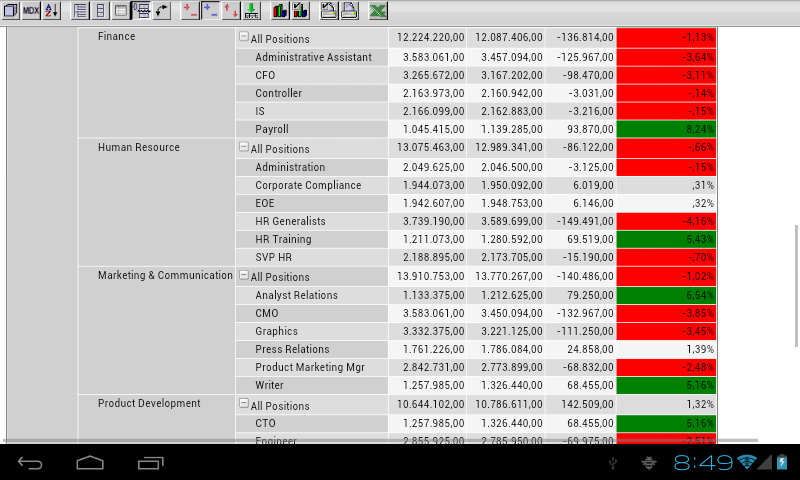800x480 pixels.
Task: Click the HR Generalists position label
Action: pyautogui.click(x=290, y=221)
